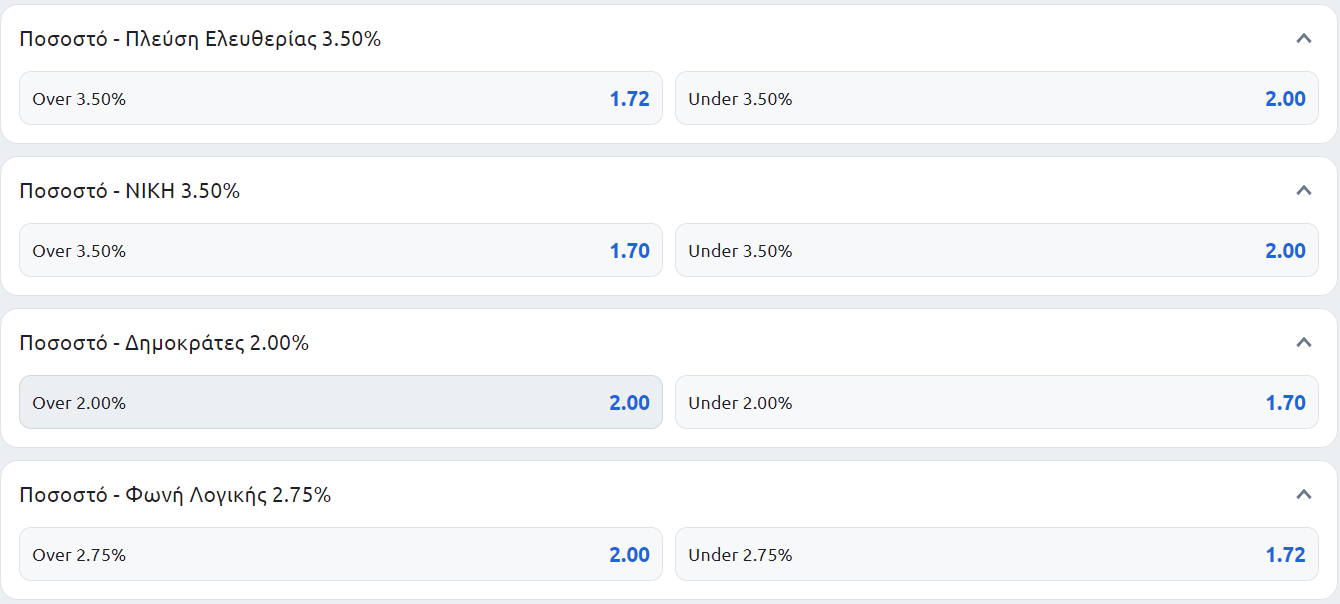Click the Ποσοστό - ΝΙΚΗ 3.50% heading
The image size is (1340, 604).
[130, 191]
